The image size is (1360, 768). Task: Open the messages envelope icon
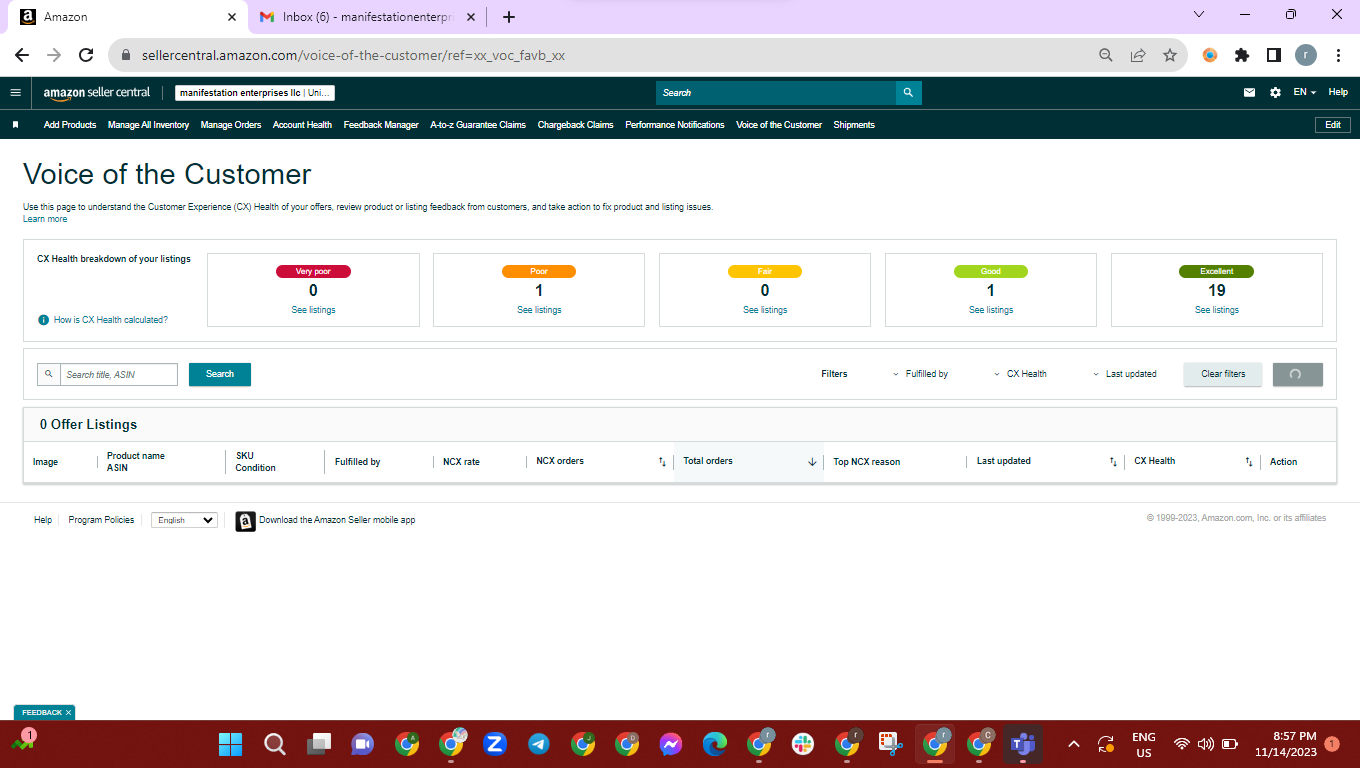[1249, 93]
